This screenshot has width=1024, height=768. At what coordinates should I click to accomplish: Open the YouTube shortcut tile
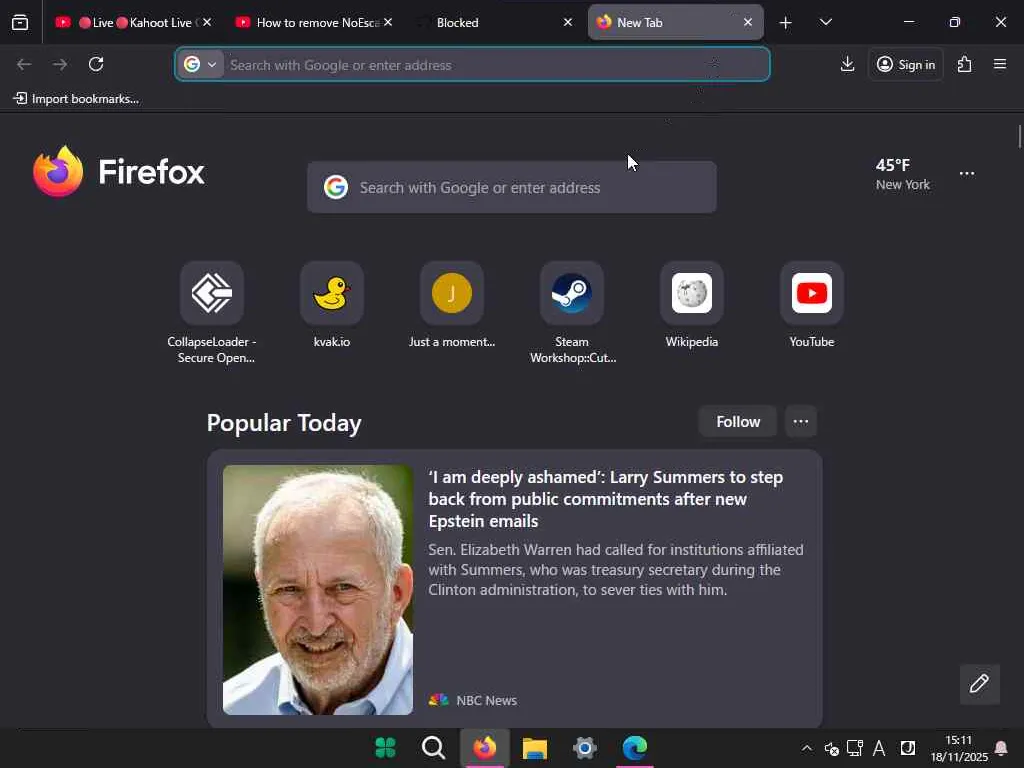(812, 293)
